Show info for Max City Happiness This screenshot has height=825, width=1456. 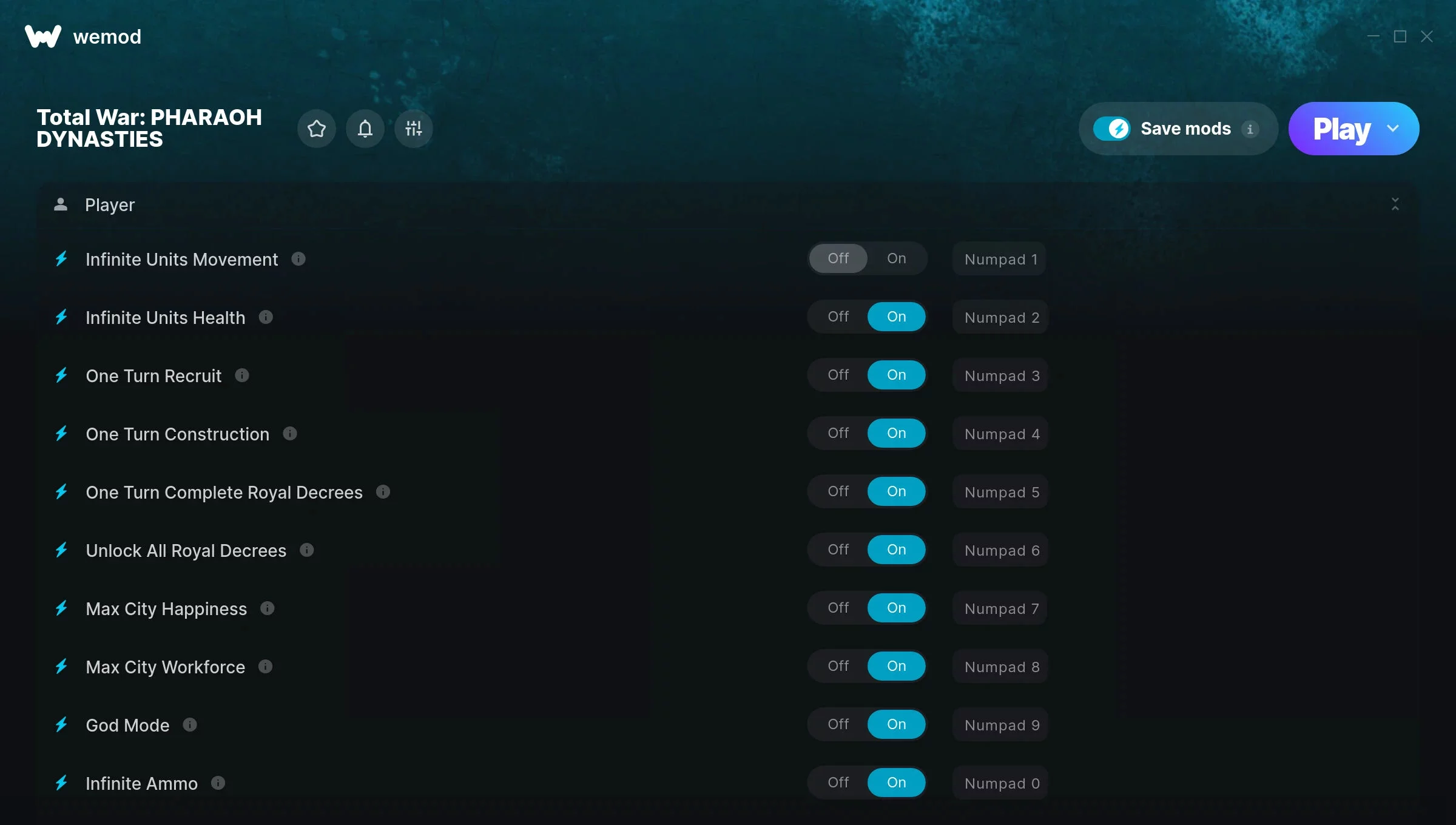pos(268,608)
